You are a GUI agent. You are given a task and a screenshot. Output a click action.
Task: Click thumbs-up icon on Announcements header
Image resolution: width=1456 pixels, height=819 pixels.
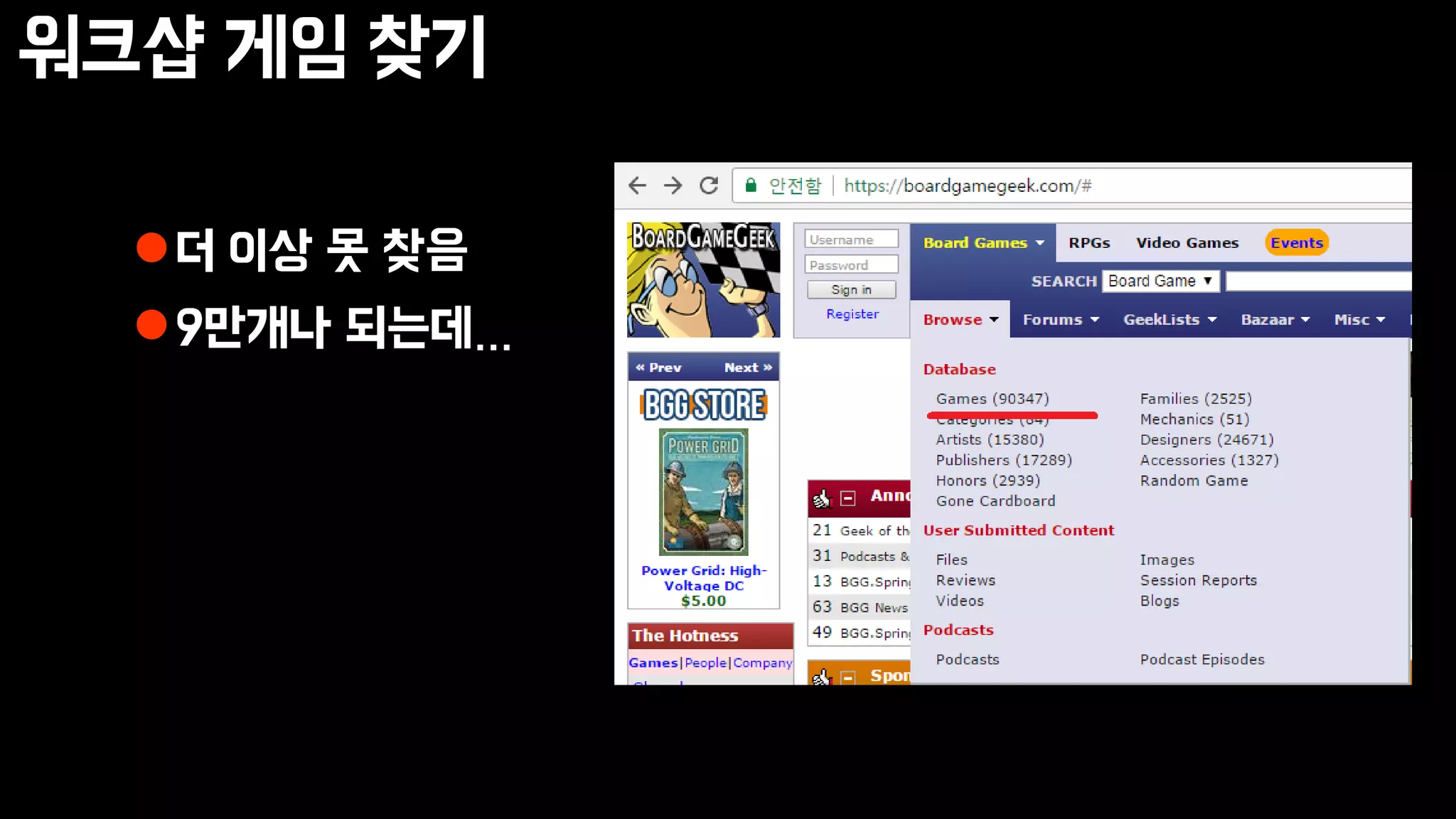[822, 498]
